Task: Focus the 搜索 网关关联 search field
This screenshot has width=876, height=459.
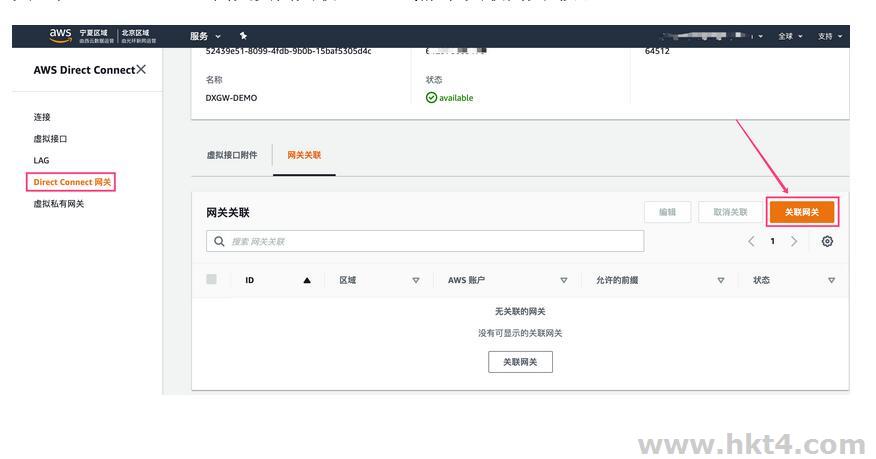Action: 425,241
